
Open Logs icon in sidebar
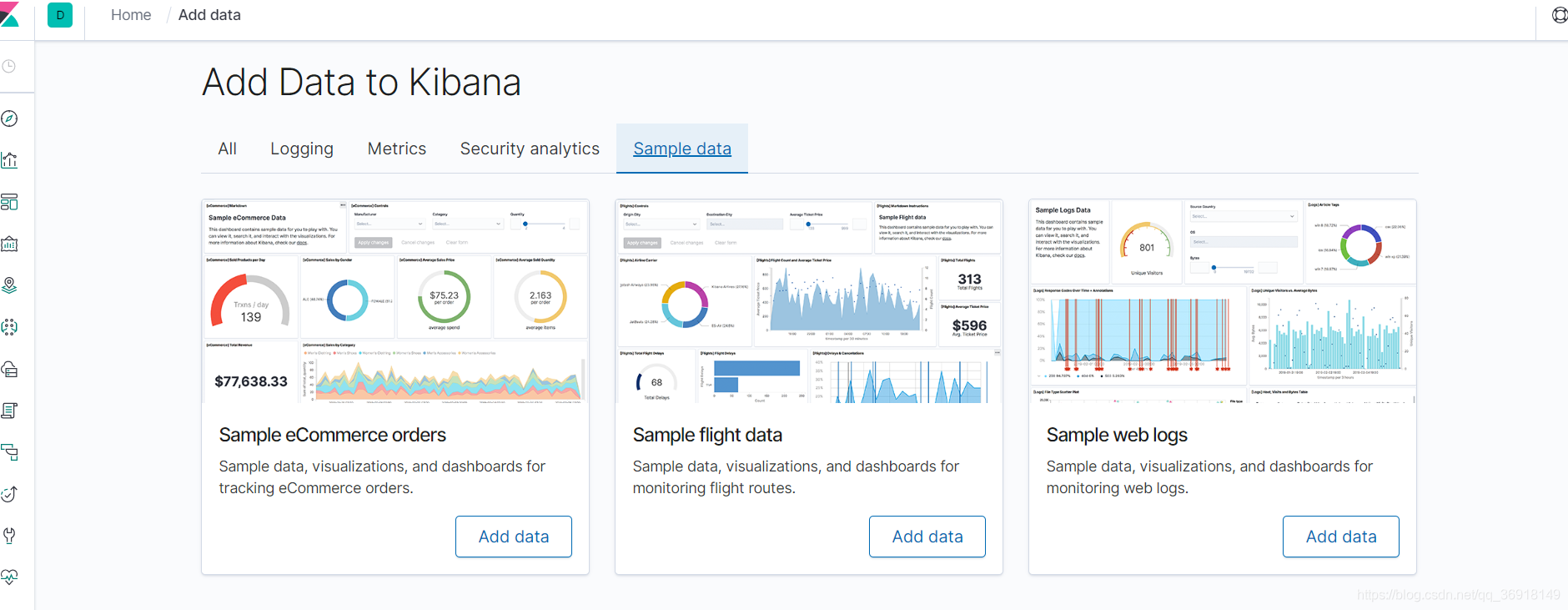coord(9,411)
